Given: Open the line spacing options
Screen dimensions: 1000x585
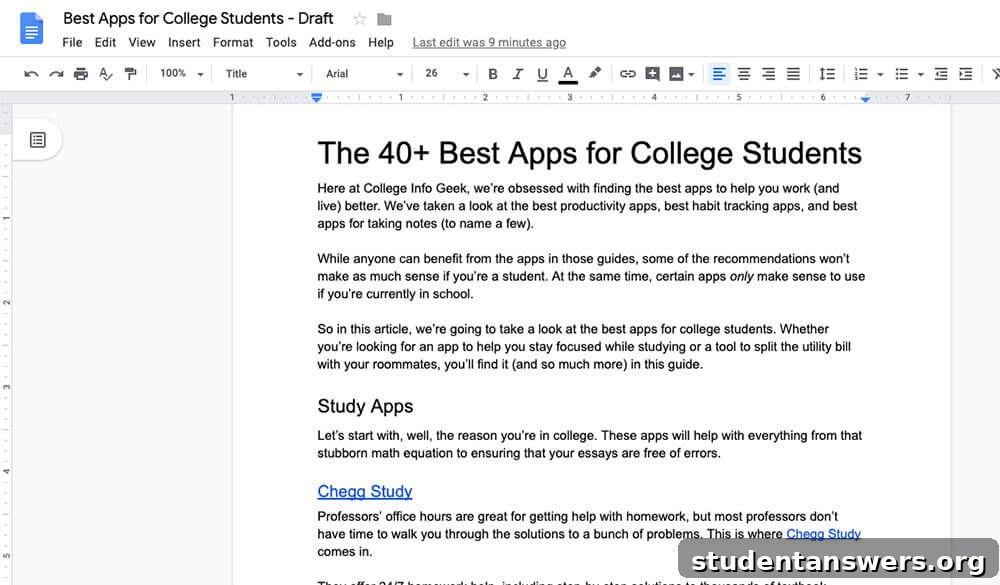Looking at the screenshot, I should tap(827, 74).
